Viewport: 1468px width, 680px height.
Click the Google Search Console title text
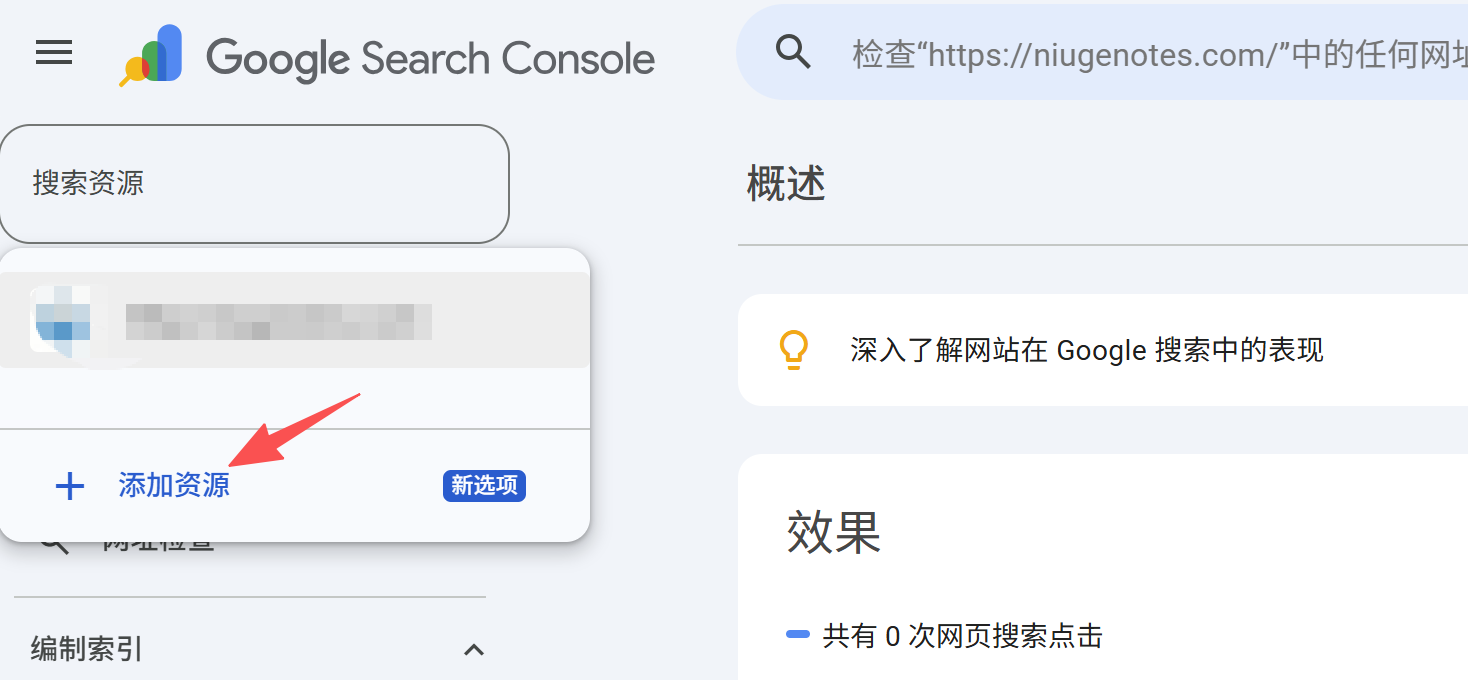click(x=430, y=58)
